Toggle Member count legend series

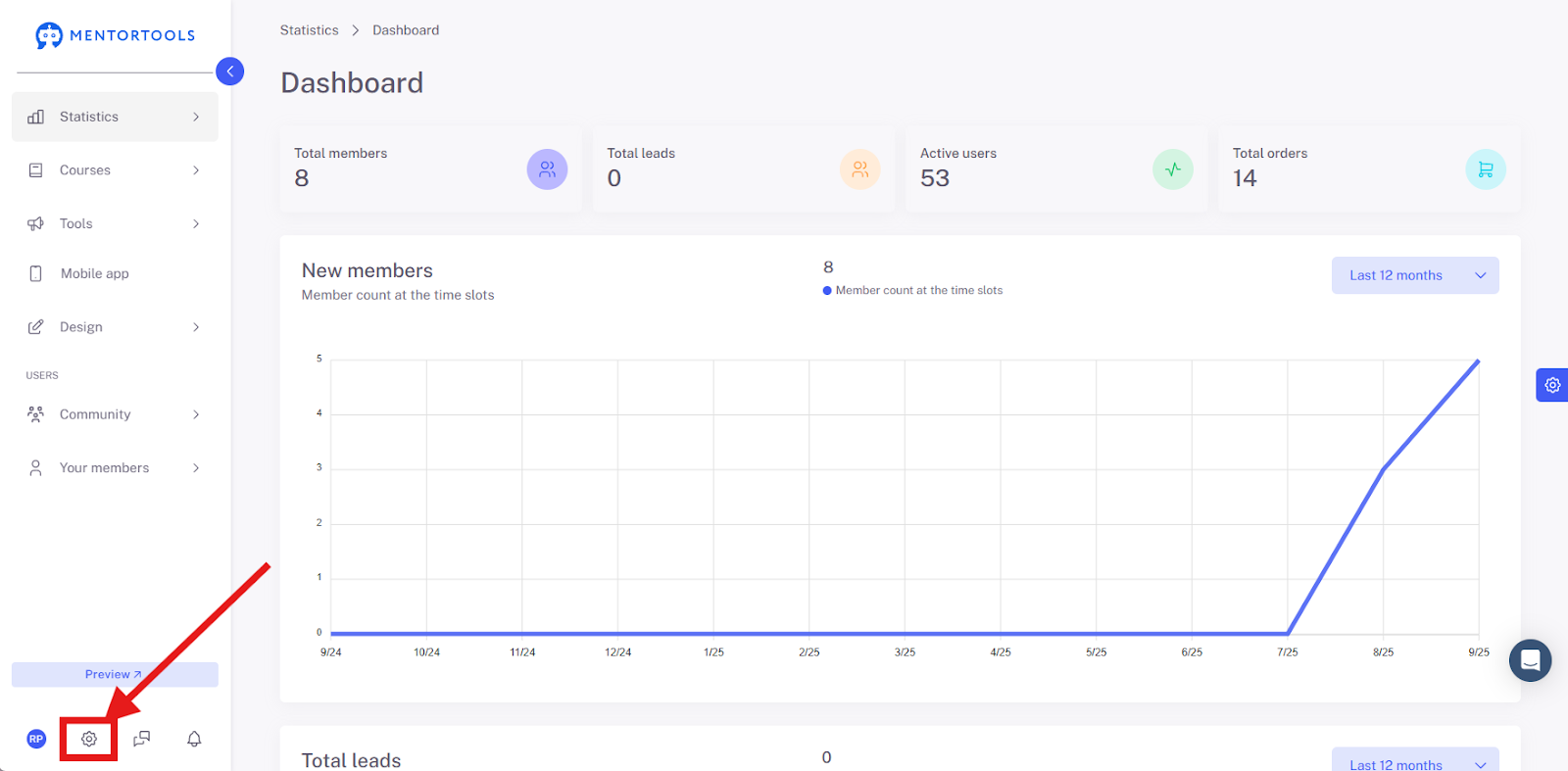912,290
